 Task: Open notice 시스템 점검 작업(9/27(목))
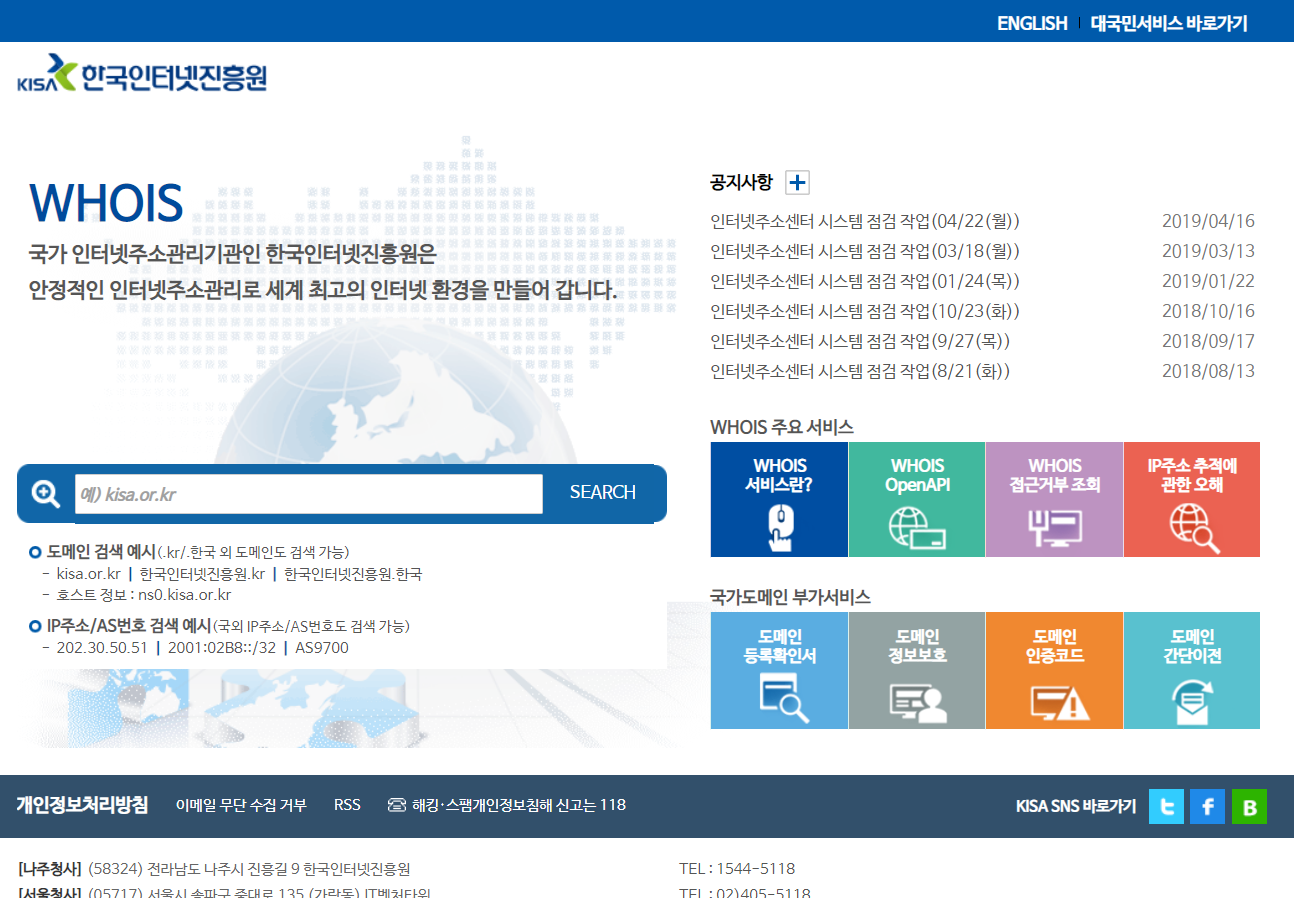860,341
